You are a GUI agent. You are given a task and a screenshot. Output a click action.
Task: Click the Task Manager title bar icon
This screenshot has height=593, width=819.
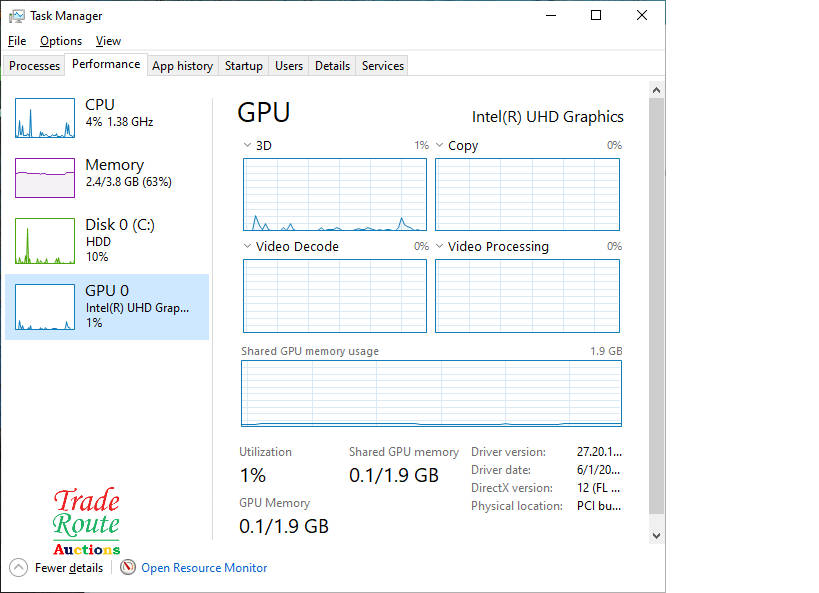click(17, 16)
